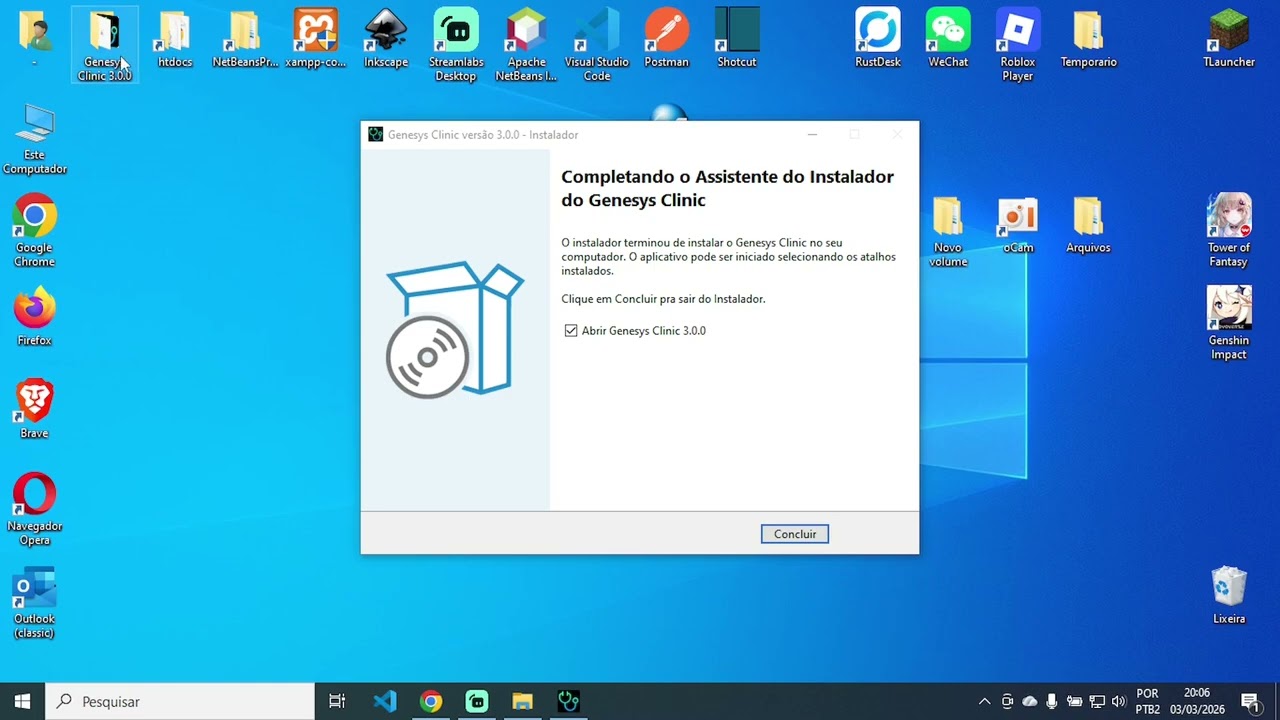Launch Streamlabs Desktop shortcut
Screen dimensions: 1280x720
pyautogui.click(x=456, y=45)
